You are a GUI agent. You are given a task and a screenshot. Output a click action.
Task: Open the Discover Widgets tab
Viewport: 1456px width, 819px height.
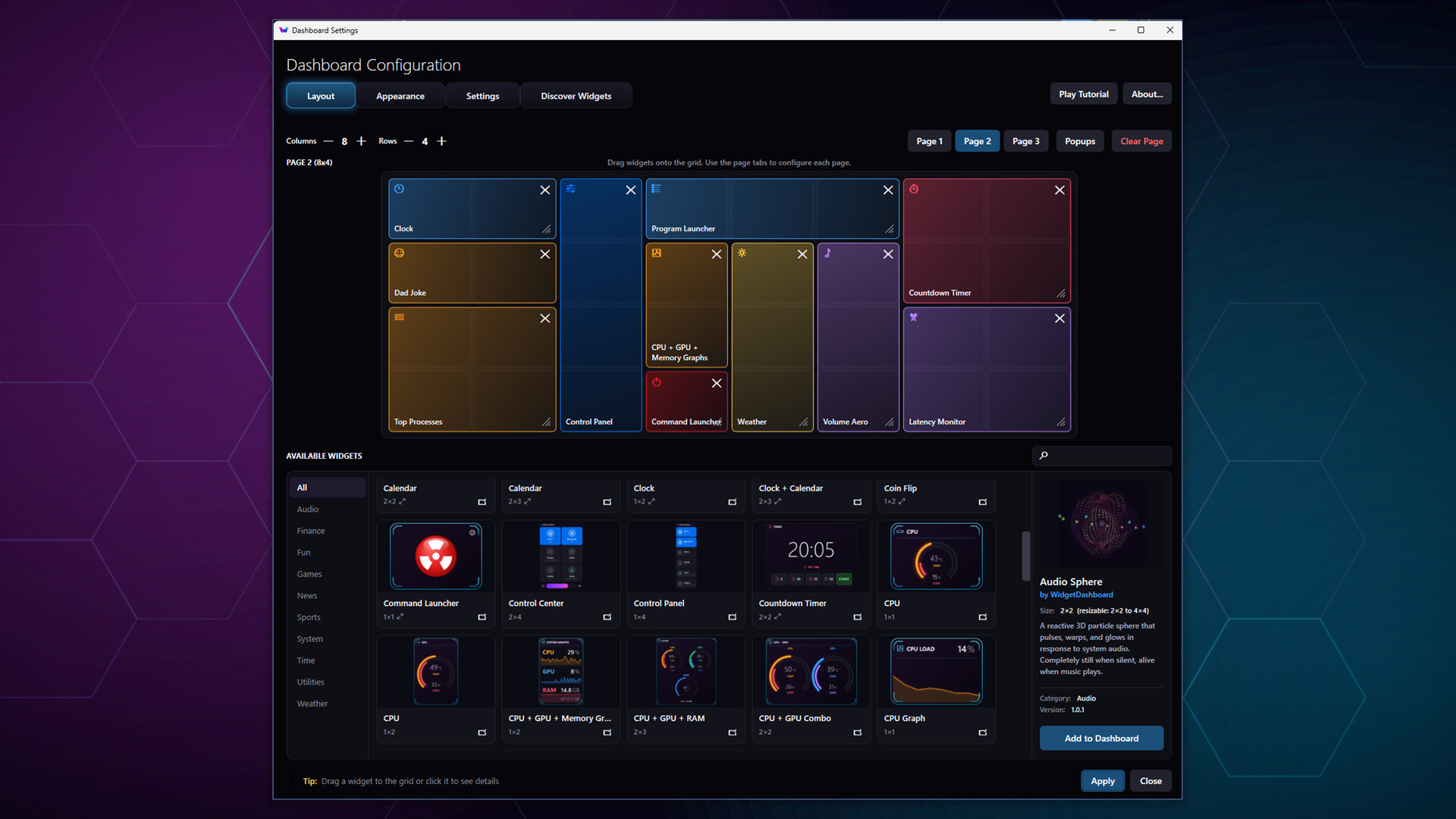[576, 96]
